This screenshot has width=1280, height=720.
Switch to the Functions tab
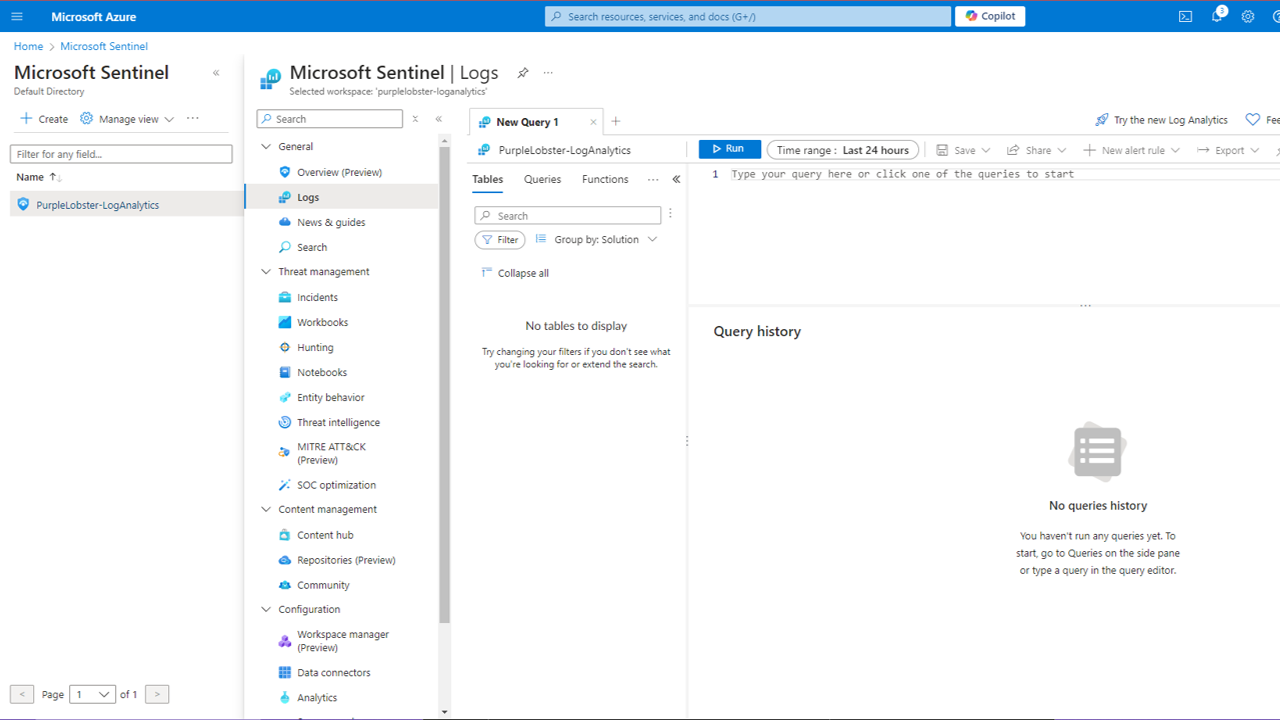pyautogui.click(x=605, y=179)
